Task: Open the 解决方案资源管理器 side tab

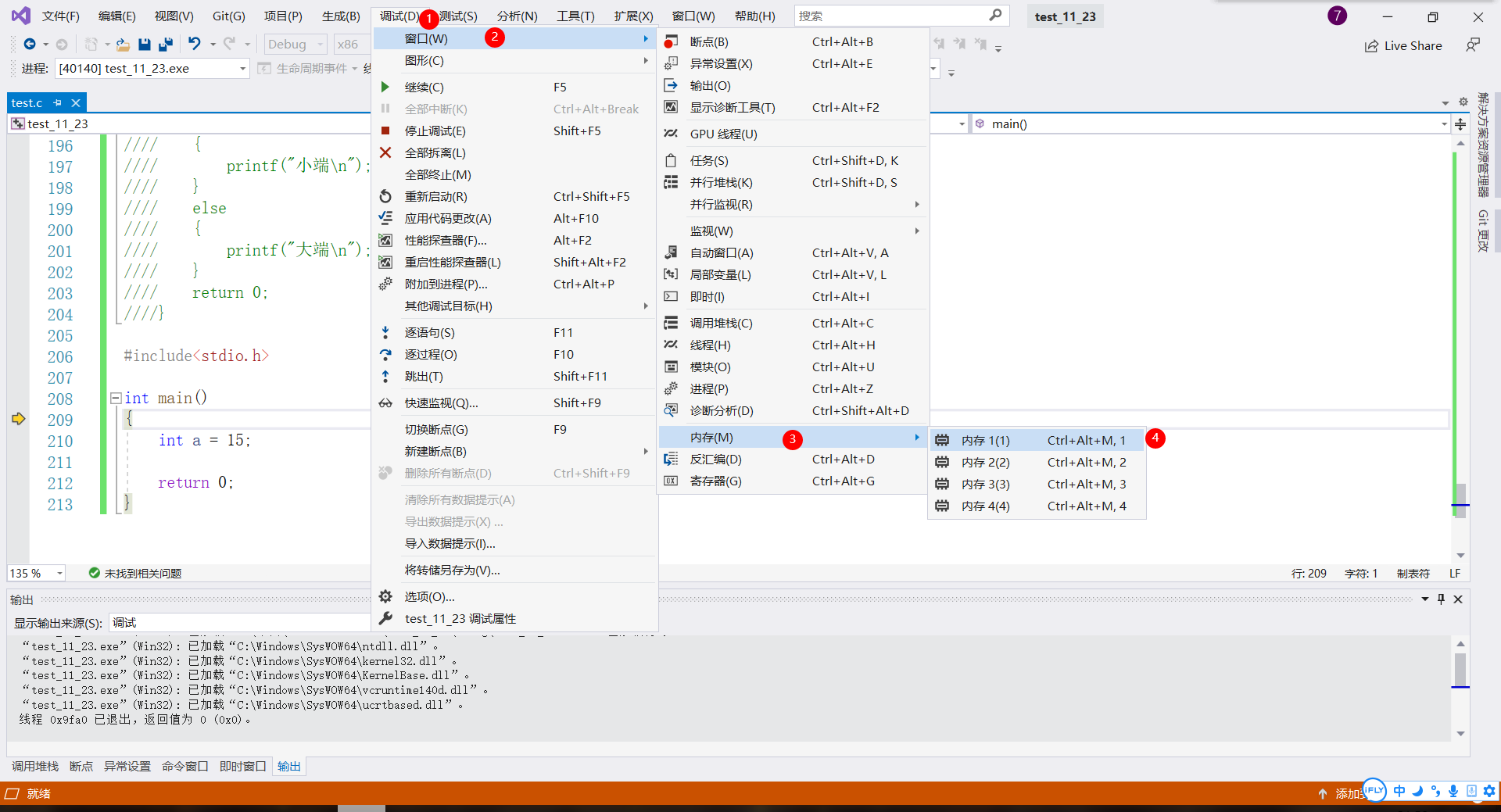Action: (1483, 145)
